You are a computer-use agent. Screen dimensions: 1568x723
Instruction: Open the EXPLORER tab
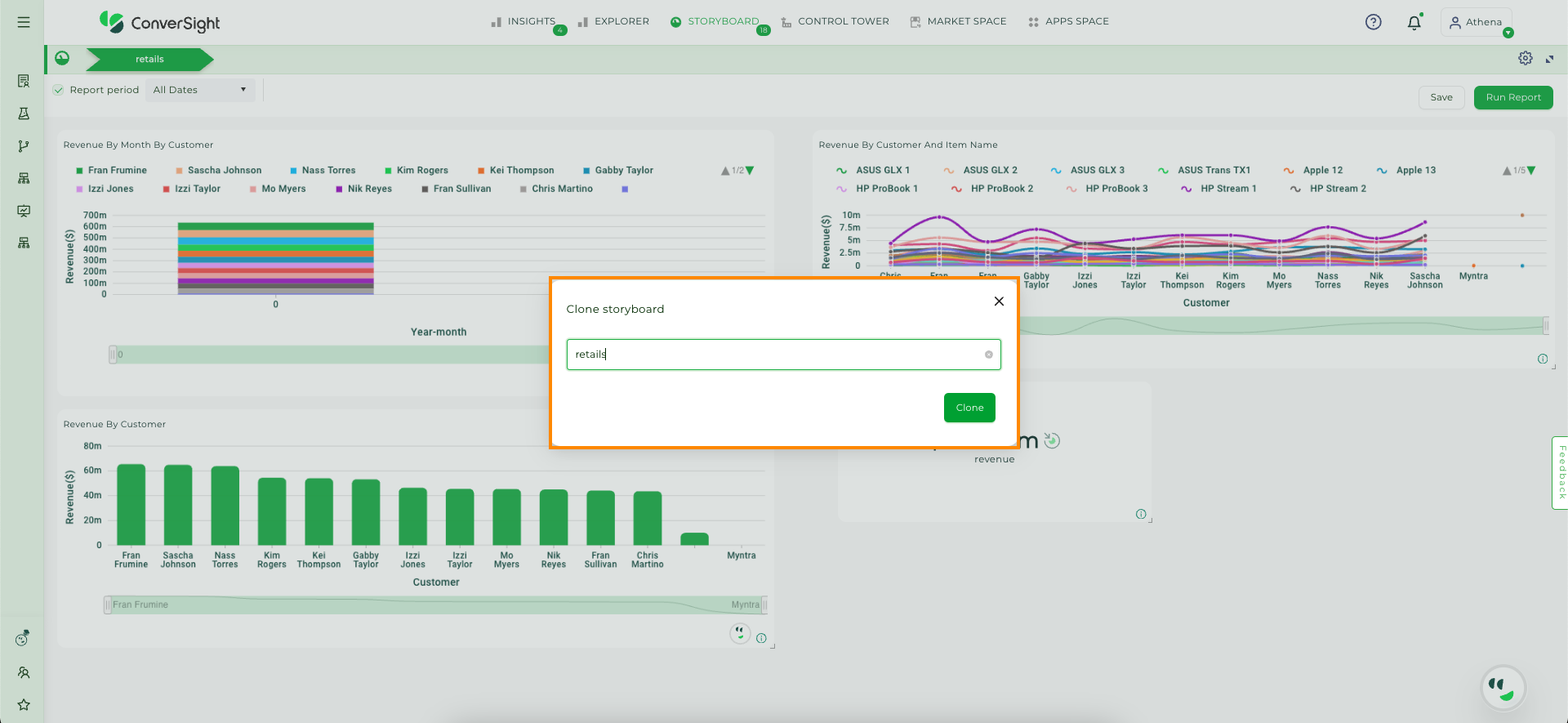(613, 22)
